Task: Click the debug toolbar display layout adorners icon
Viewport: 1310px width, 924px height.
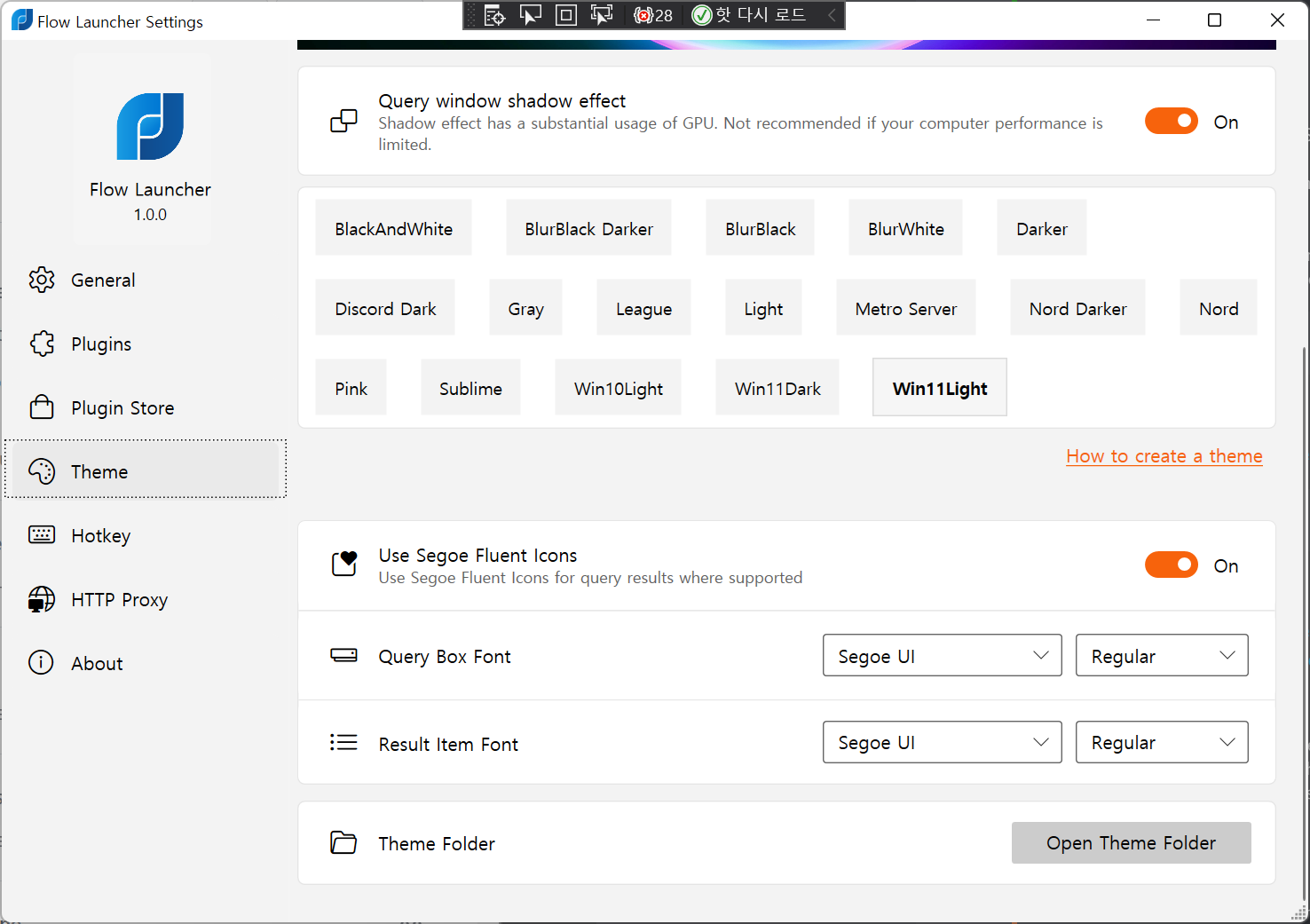Action: [x=566, y=15]
